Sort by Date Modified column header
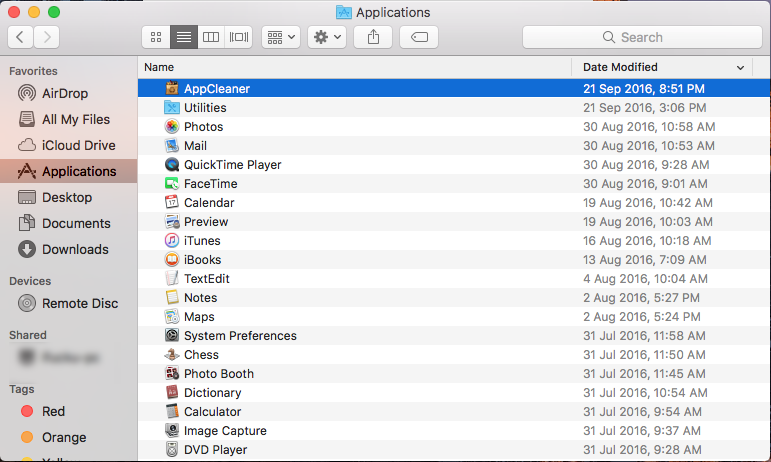Image resolution: width=771 pixels, height=462 pixels. (662, 67)
